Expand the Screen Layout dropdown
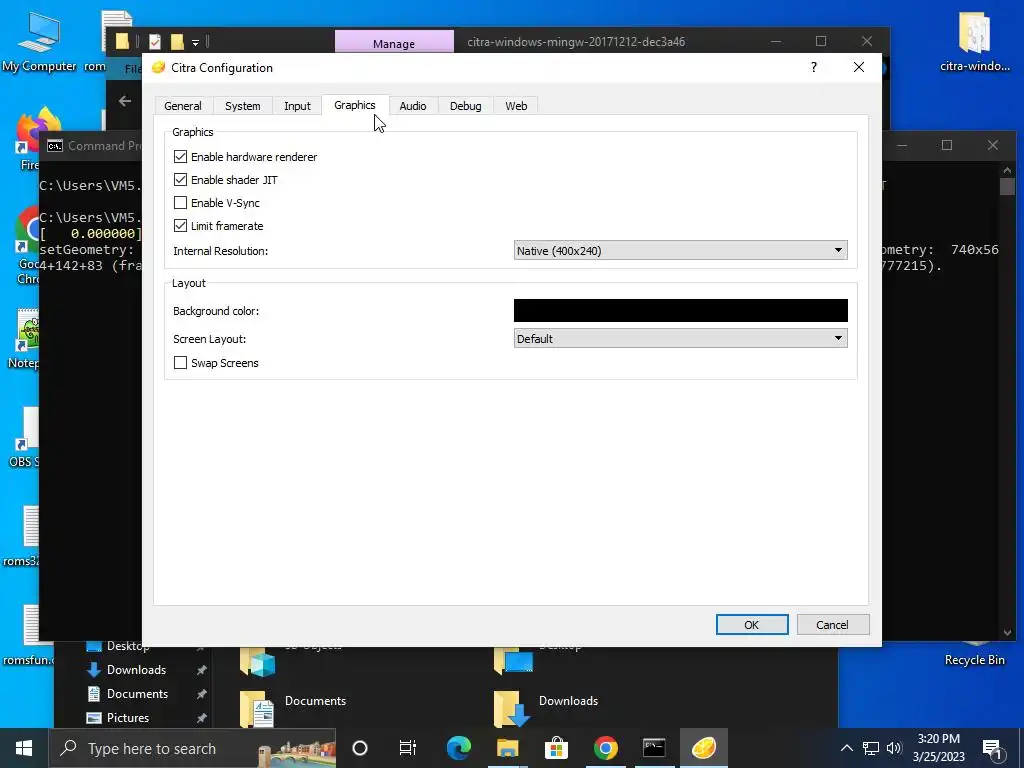Image resolution: width=1024 pixels, height=768 pixels. click(680, 338)
